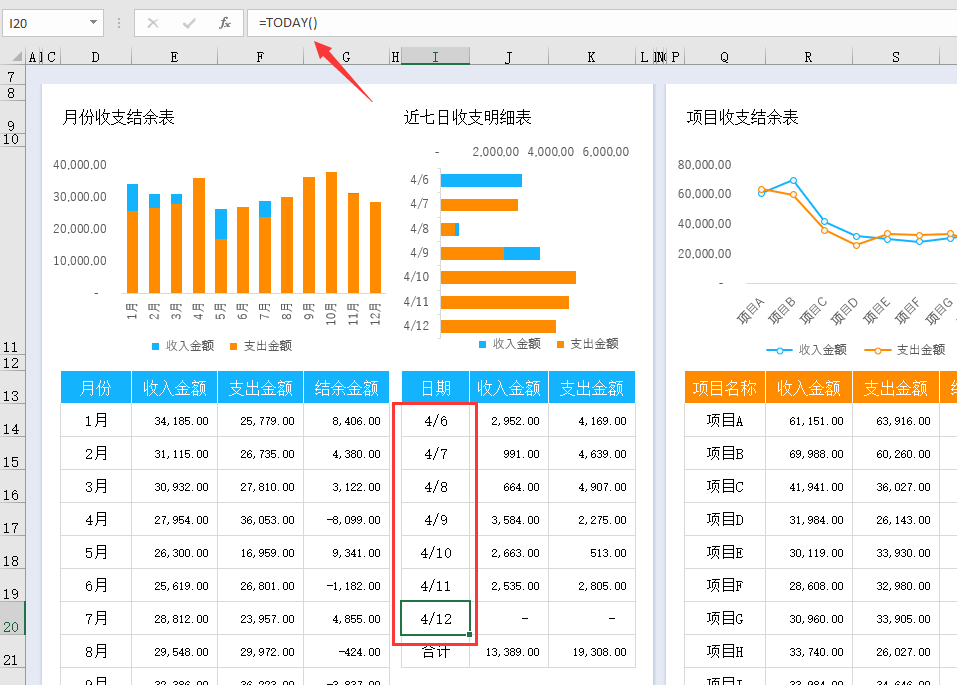Select the 7月 month cell
This screenshot has width=957, height=685.
click(x=96, y=618)
